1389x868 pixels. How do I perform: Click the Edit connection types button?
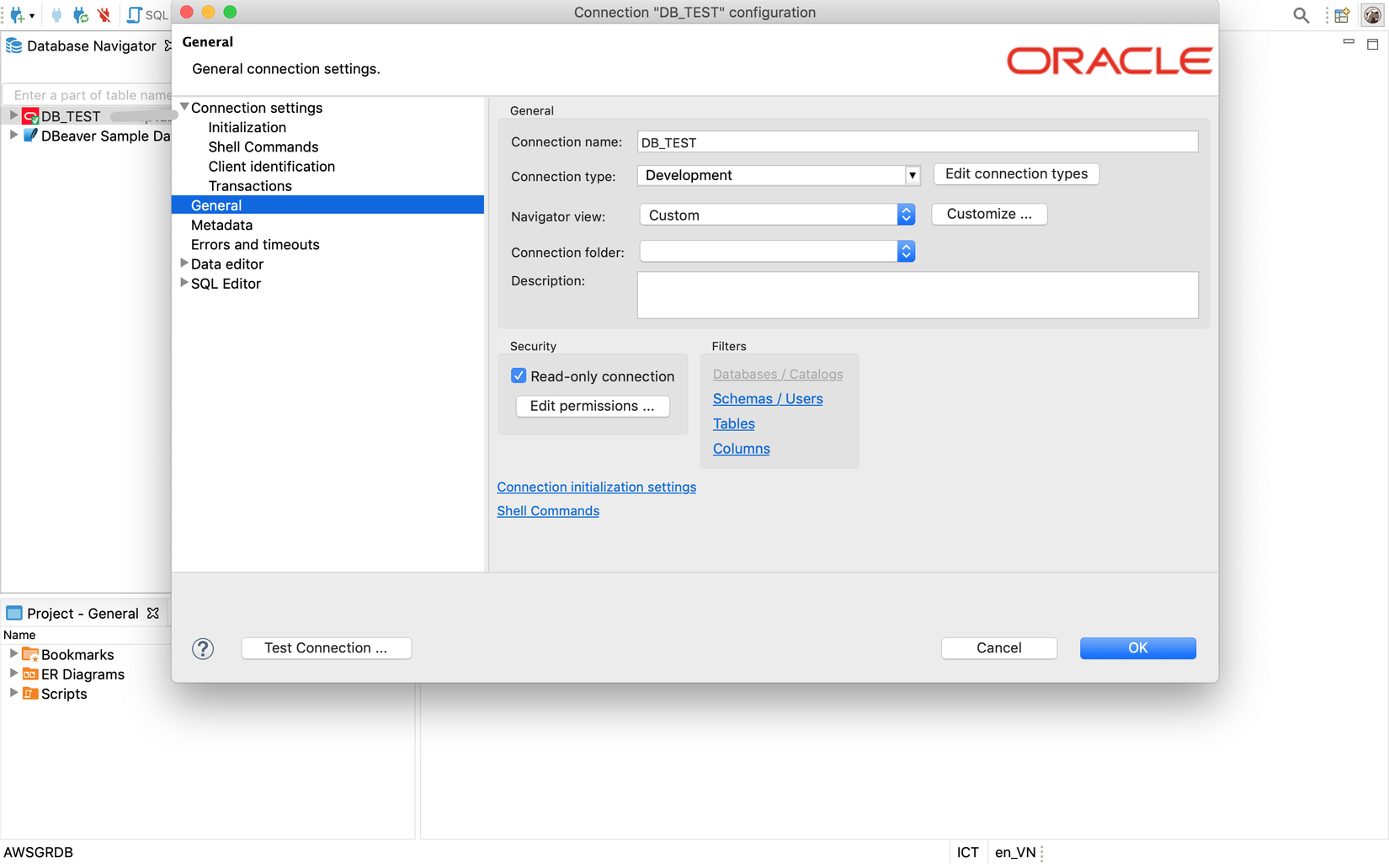(1016, 173)
